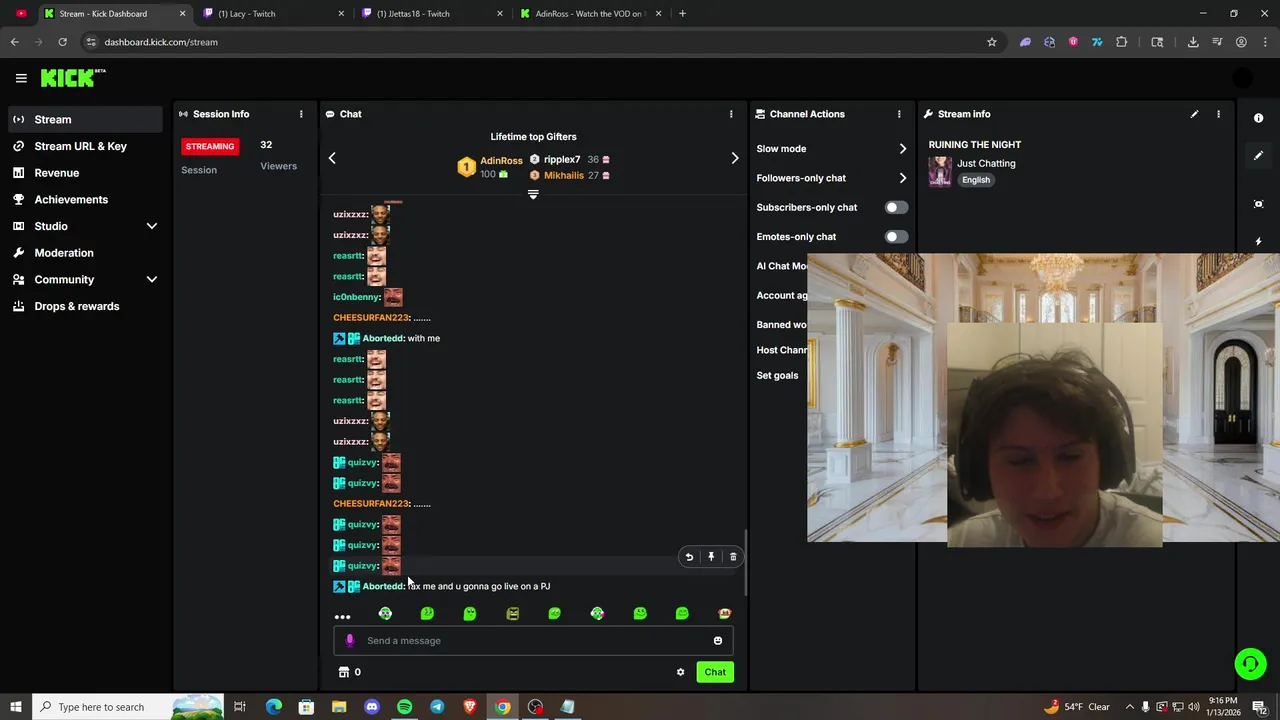The width and height of the screenshot is (1280, 720).
Task: Bookmark this page with star icon
Action: (x=992, y=42)
